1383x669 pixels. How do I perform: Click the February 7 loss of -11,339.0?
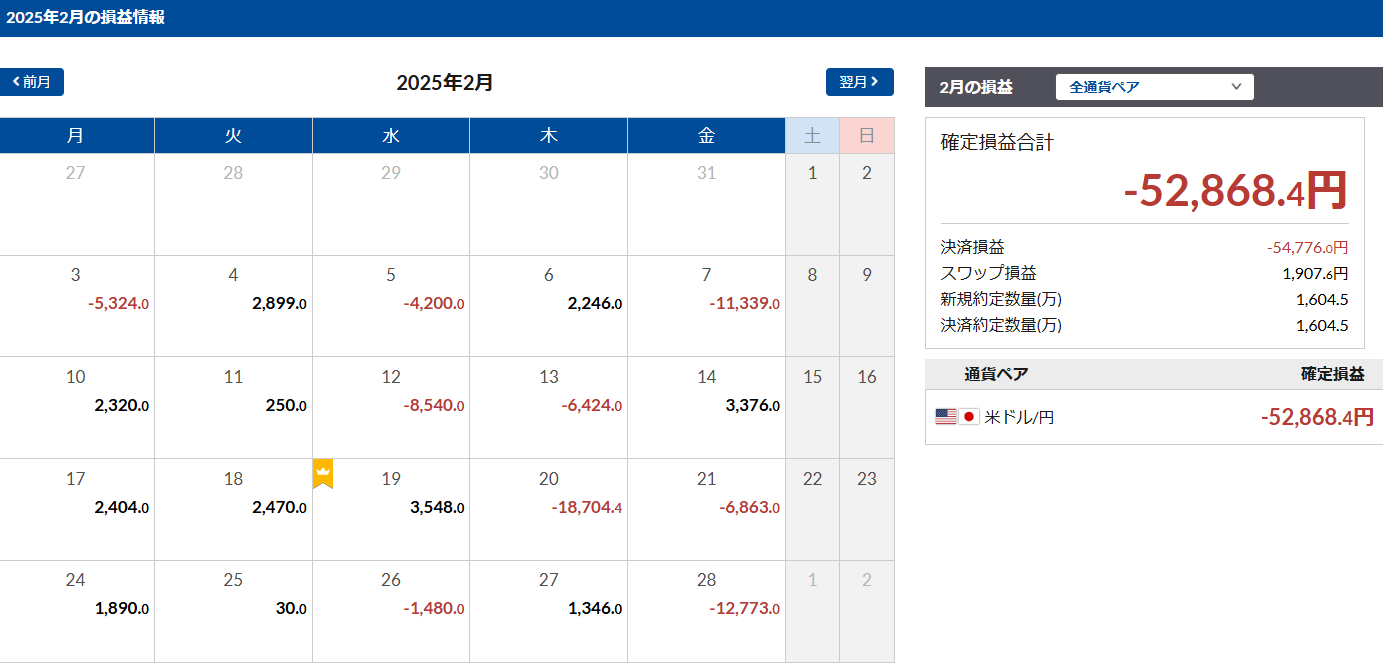744,304
